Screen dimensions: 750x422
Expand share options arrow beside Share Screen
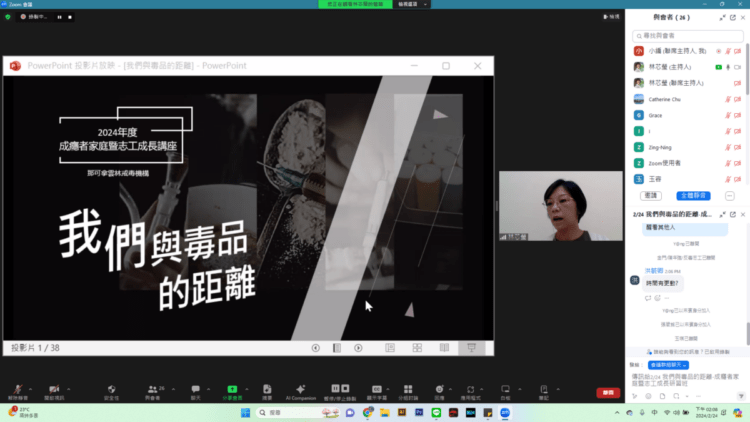point(247,389)
